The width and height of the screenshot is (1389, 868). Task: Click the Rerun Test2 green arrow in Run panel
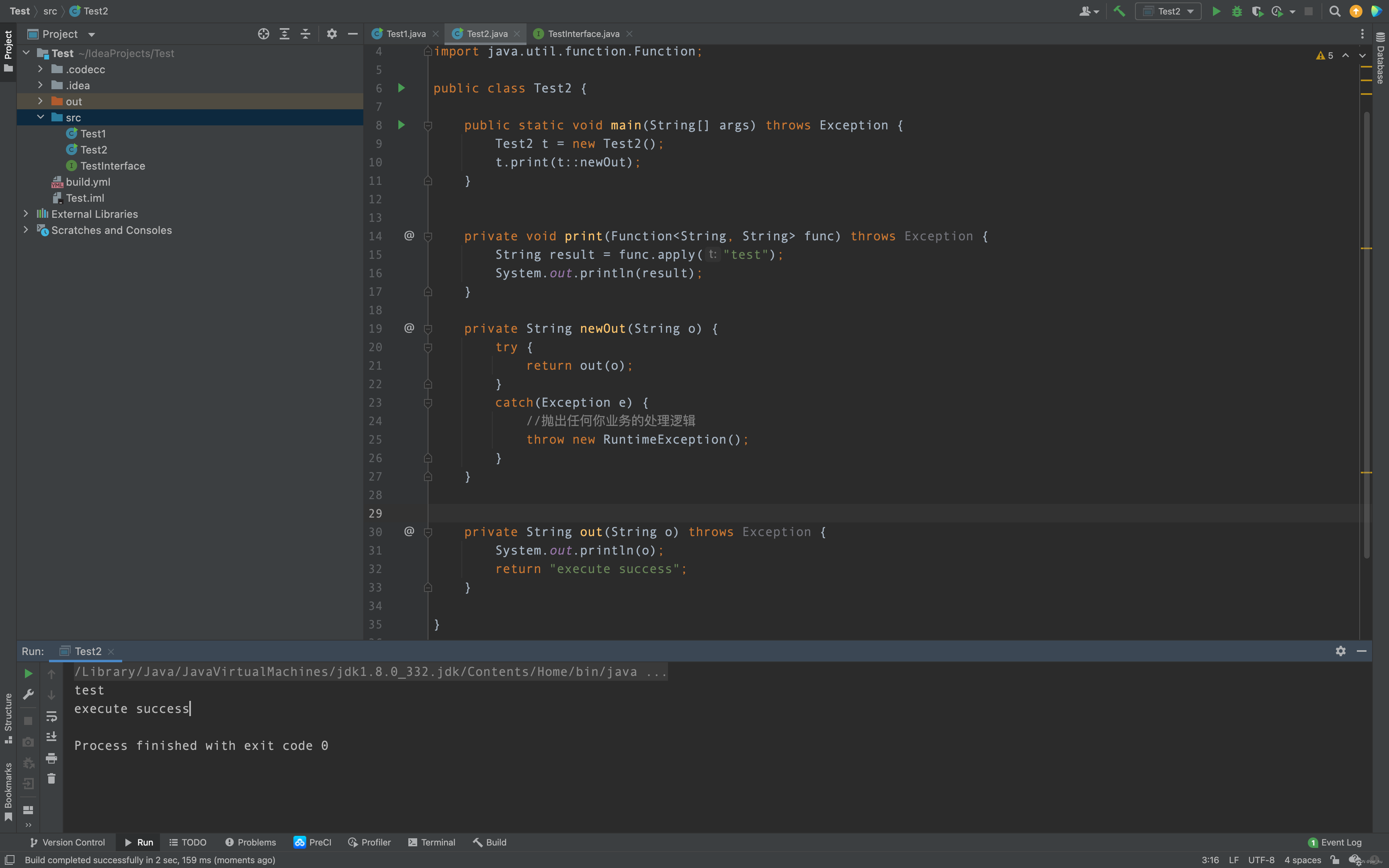(x=28, y=674)
